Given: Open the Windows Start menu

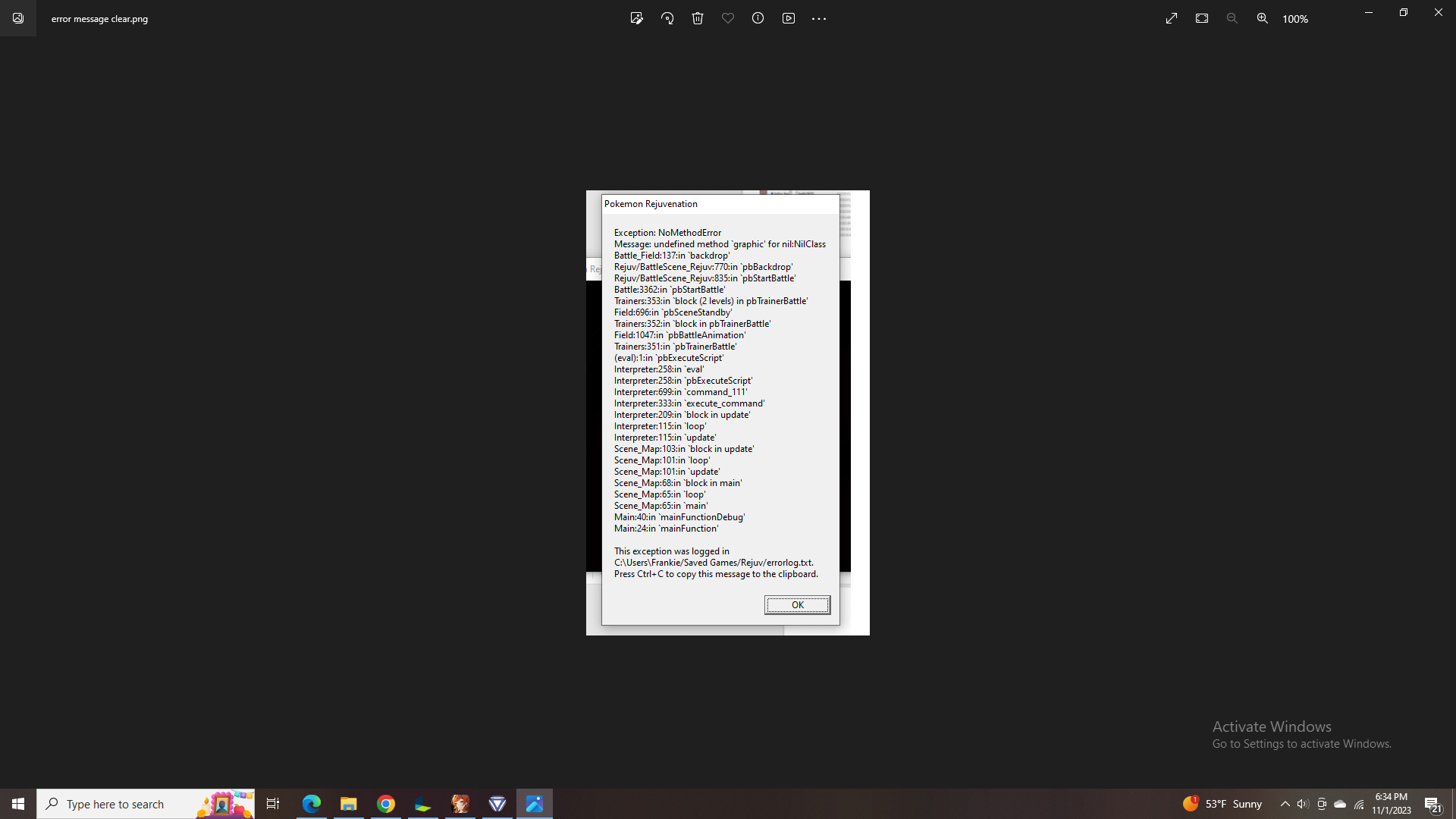Looking at the screenshot, I should [18, 804].
